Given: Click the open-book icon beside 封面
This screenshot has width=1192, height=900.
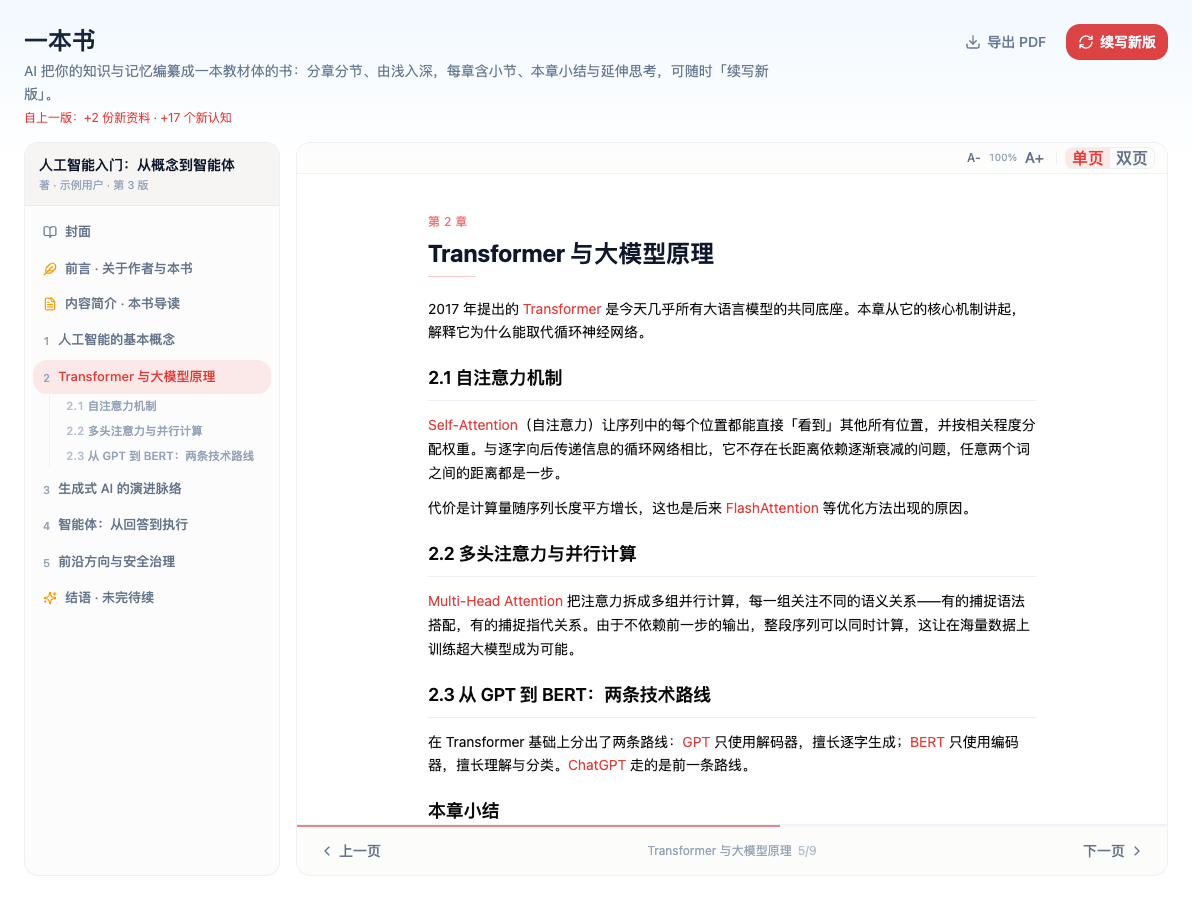Looking at the screenshot, I should 49,232.
